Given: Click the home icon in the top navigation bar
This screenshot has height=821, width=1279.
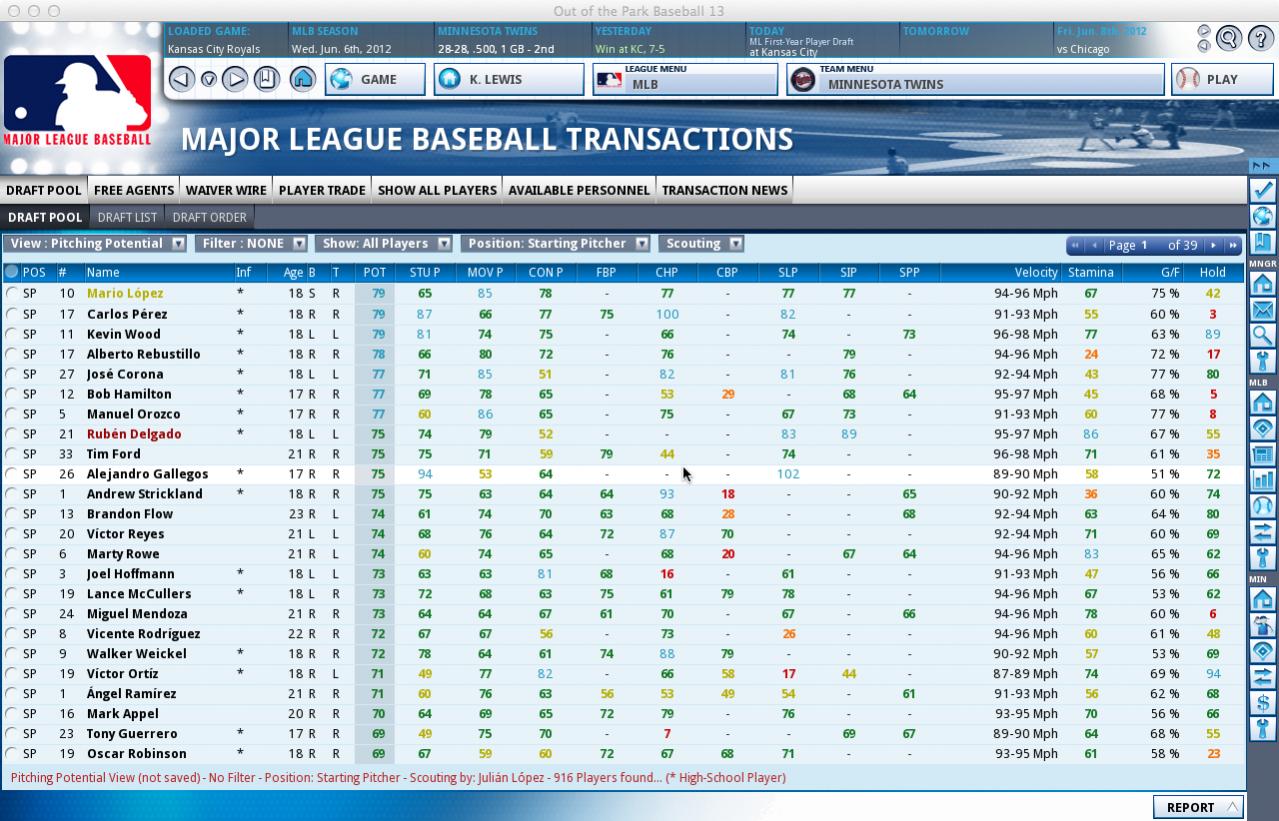Looking at the screenshot, I should tap(302, 79).
